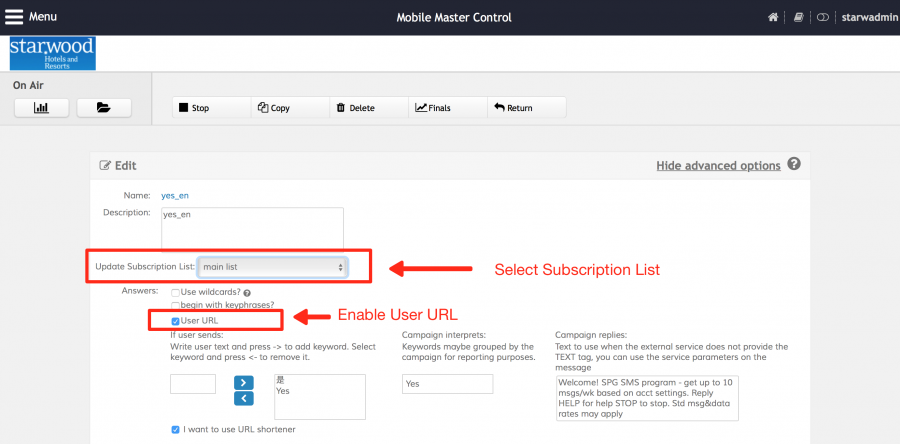Click the open folder icon button

coord(104,107)
